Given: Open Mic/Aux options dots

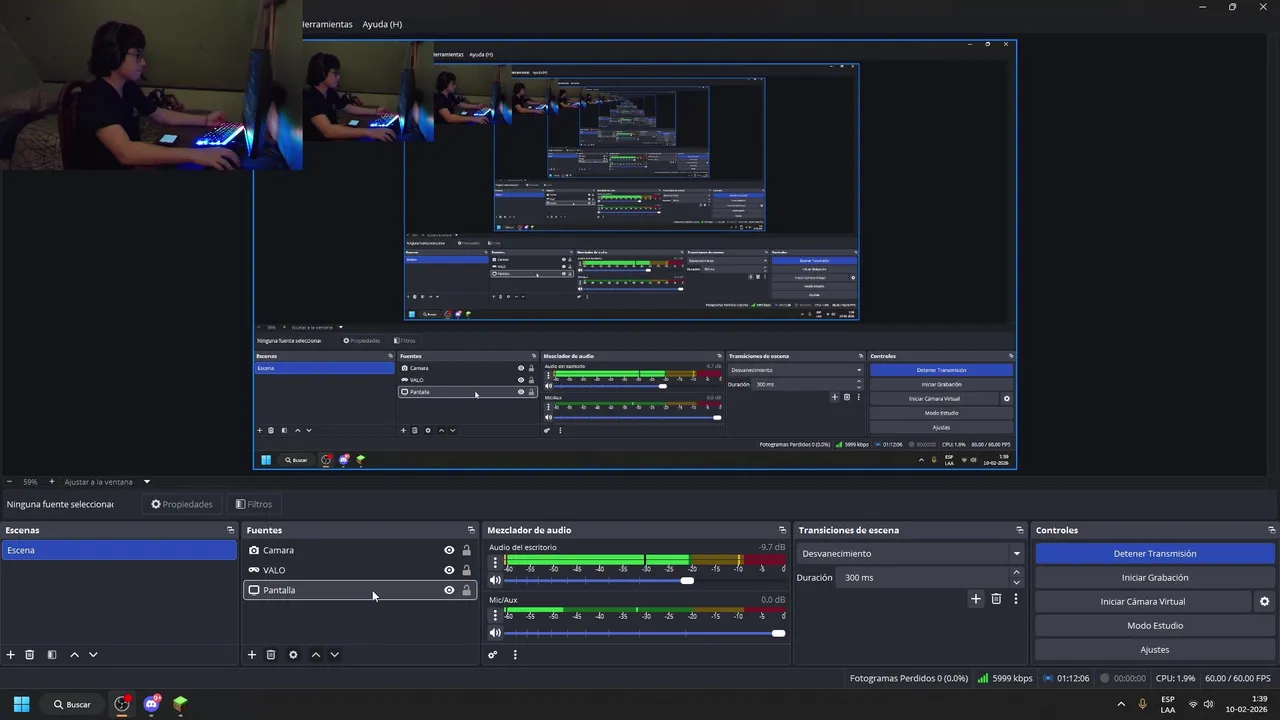Looking at the screenshot, I should (494, 615).
